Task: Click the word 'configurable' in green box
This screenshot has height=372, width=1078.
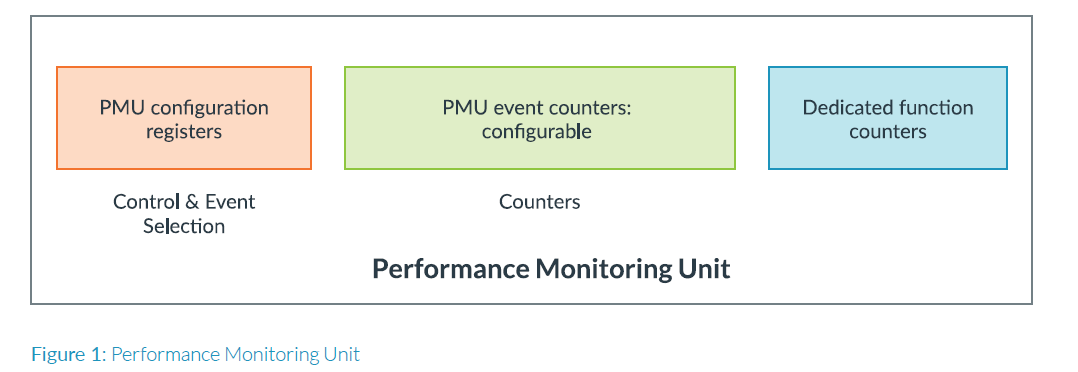Action: coord(536,131)
